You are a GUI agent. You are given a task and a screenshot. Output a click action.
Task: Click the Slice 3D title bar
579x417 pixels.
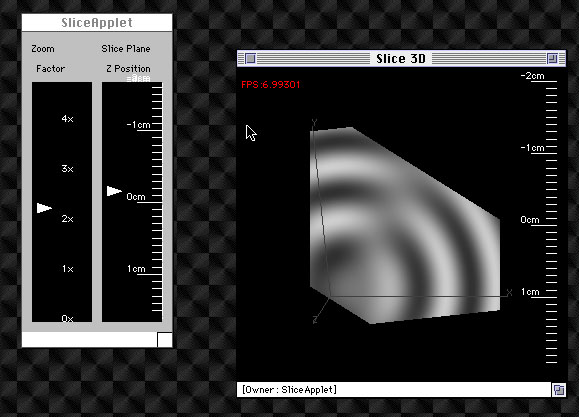click(401, 58)
